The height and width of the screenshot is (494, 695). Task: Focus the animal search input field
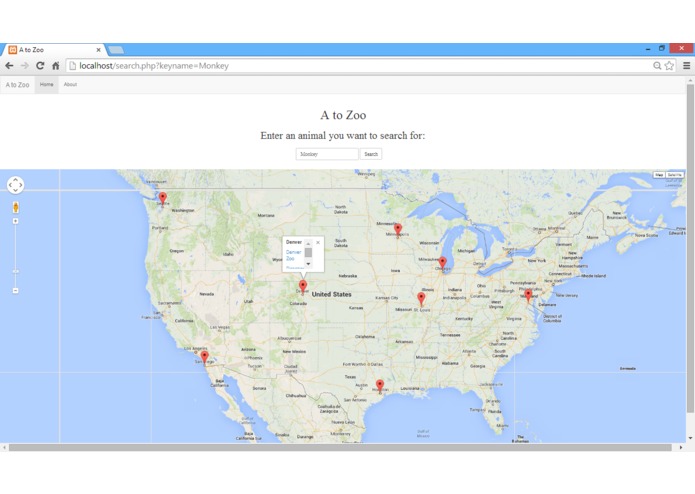coord(327,154)
